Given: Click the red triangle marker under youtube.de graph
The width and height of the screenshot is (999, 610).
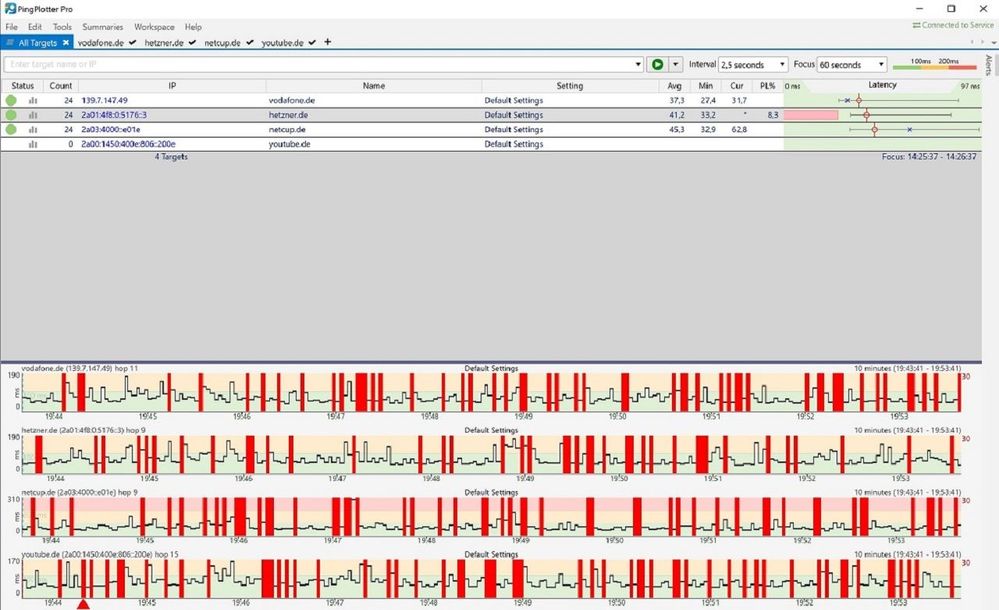Looking at the screenshot, I should tap(83, 604).
